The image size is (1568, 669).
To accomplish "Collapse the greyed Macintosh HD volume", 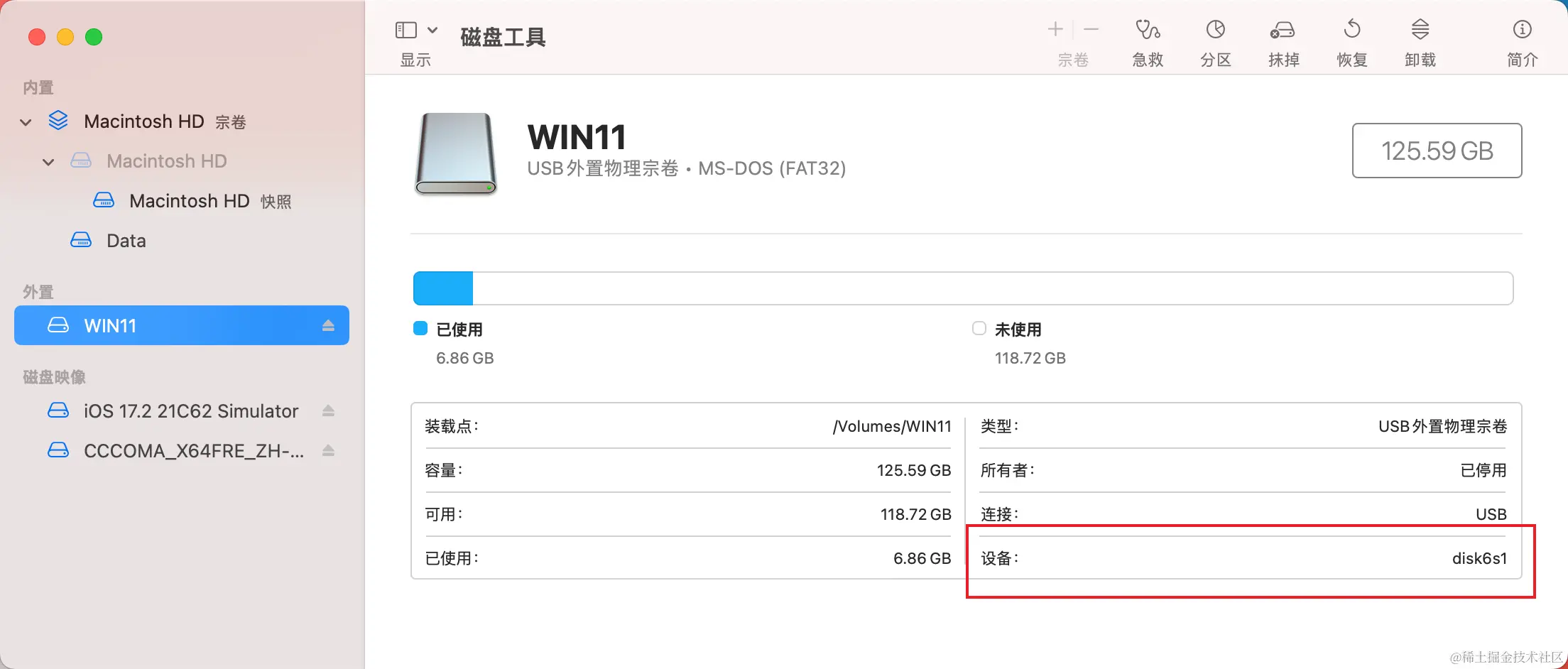I will pyautogui.click(x=48, y=162).
